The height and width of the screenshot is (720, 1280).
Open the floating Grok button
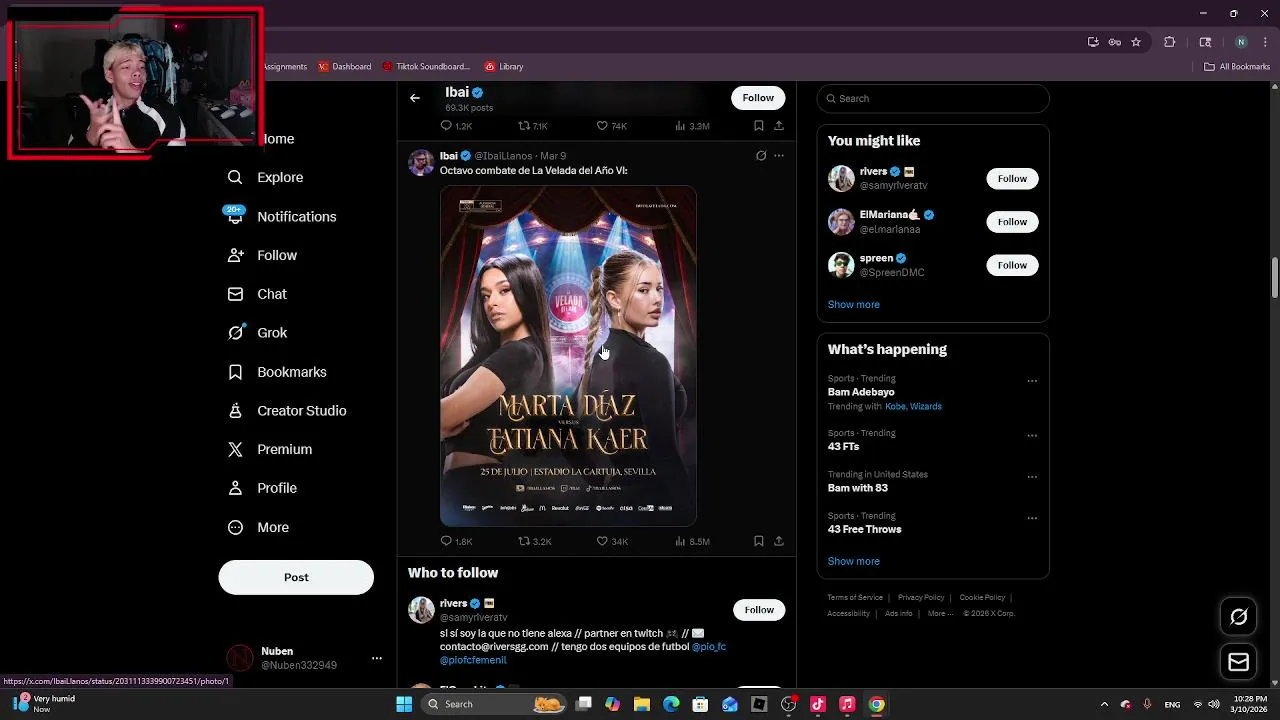[1239, 617]
